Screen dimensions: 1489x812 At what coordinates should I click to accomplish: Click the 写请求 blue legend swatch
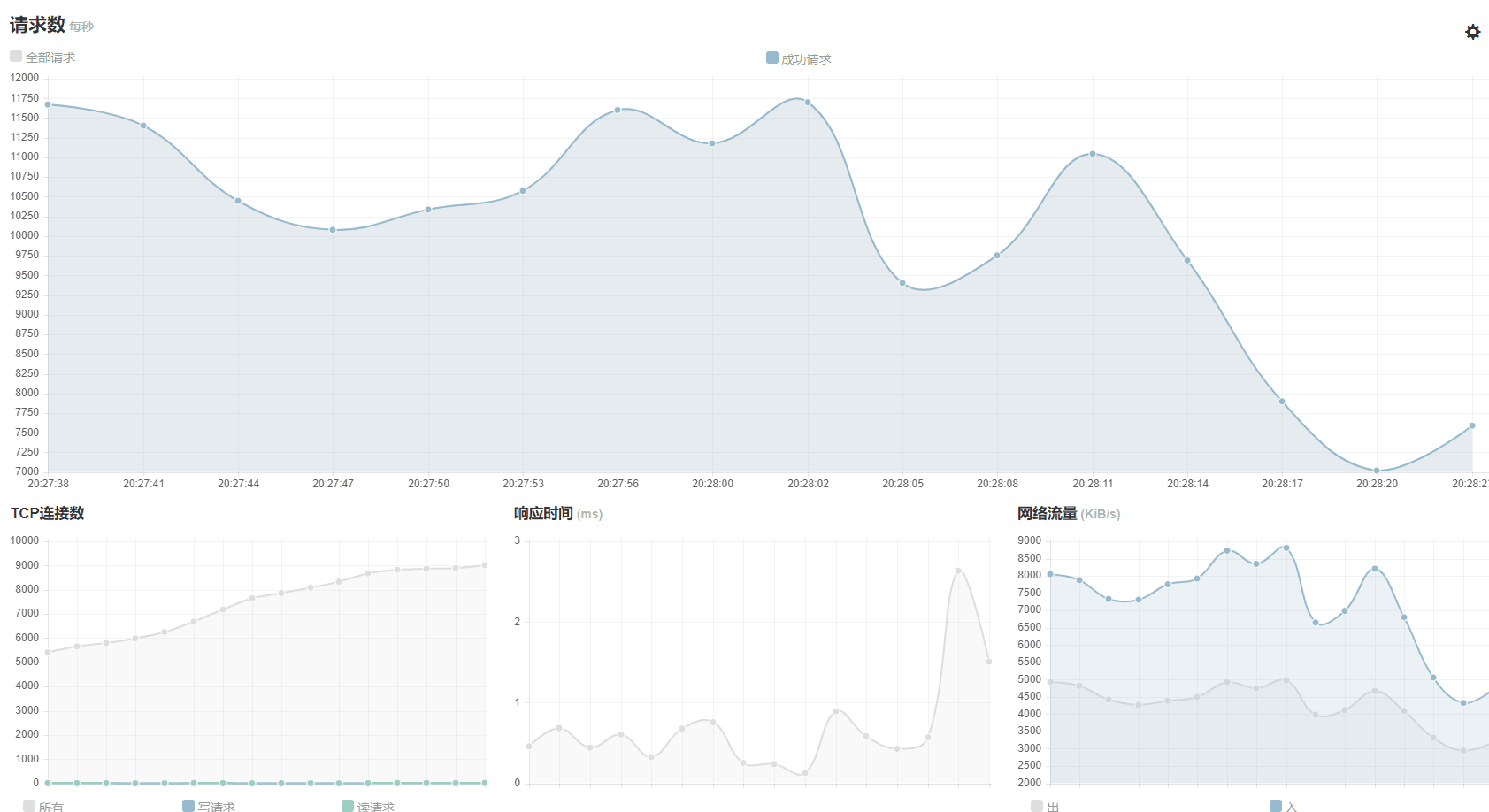tap(188, 806)
